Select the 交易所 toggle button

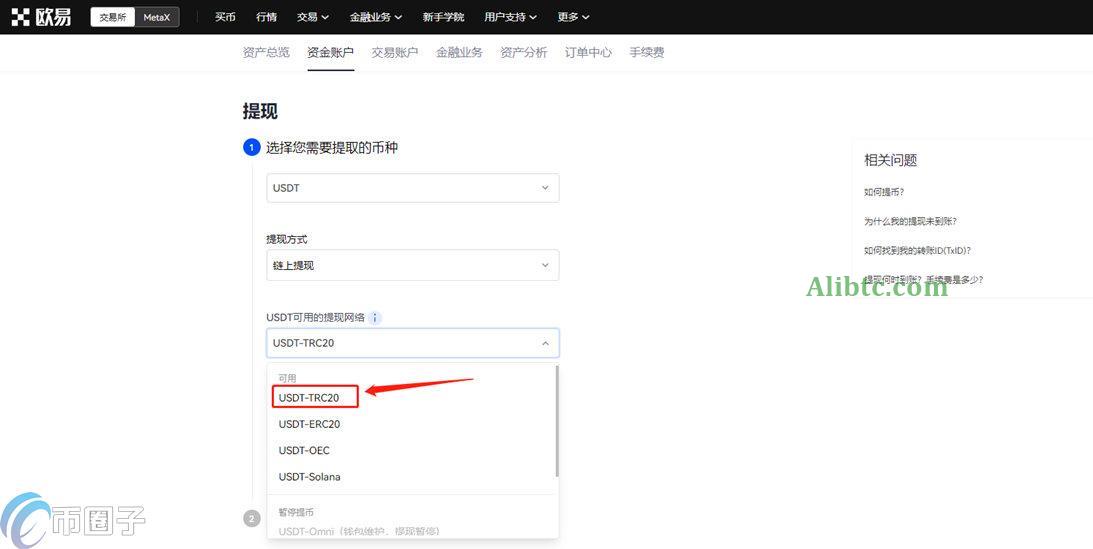click(112, 17)
